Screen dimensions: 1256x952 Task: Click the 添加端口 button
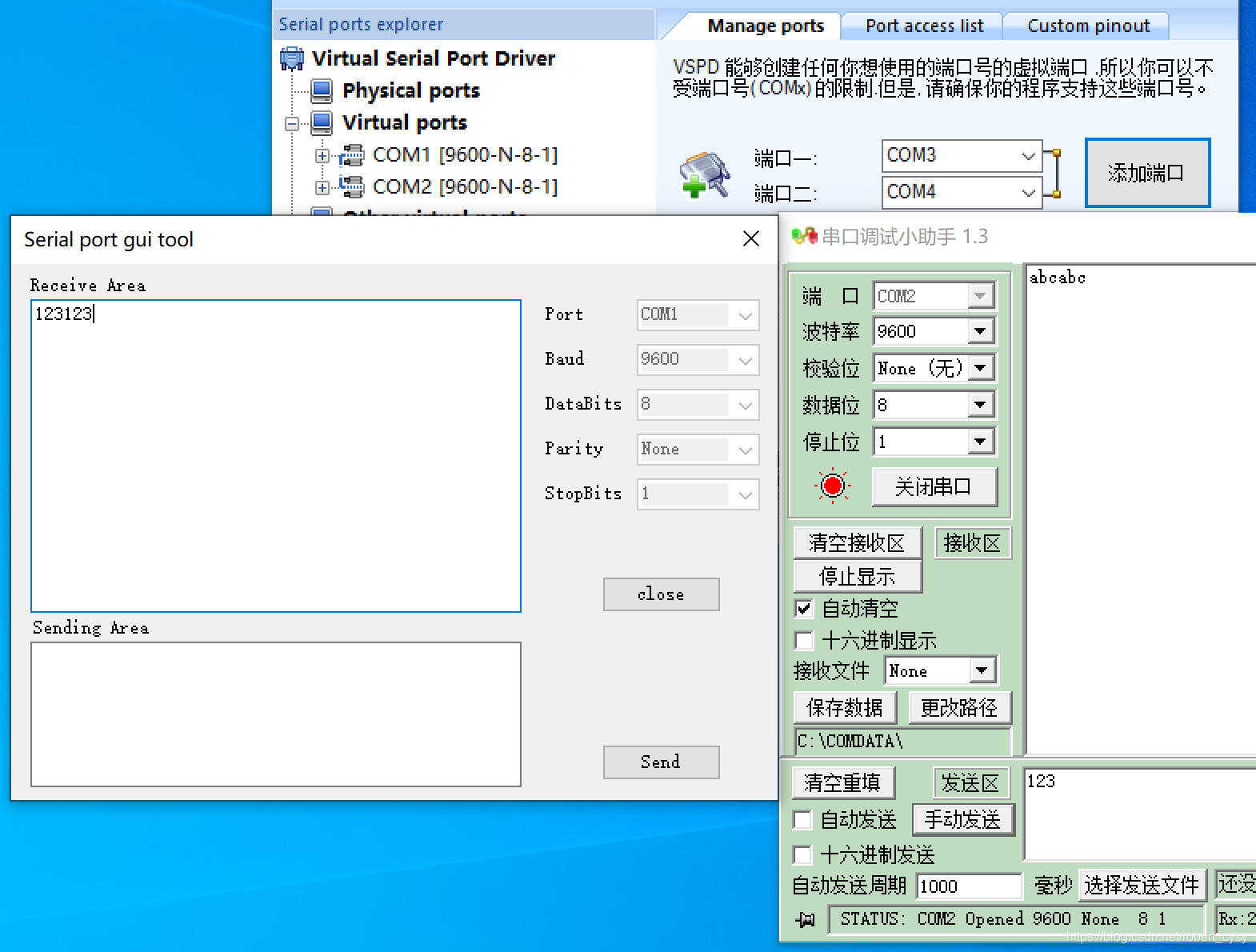click(x=1147, y=173)
